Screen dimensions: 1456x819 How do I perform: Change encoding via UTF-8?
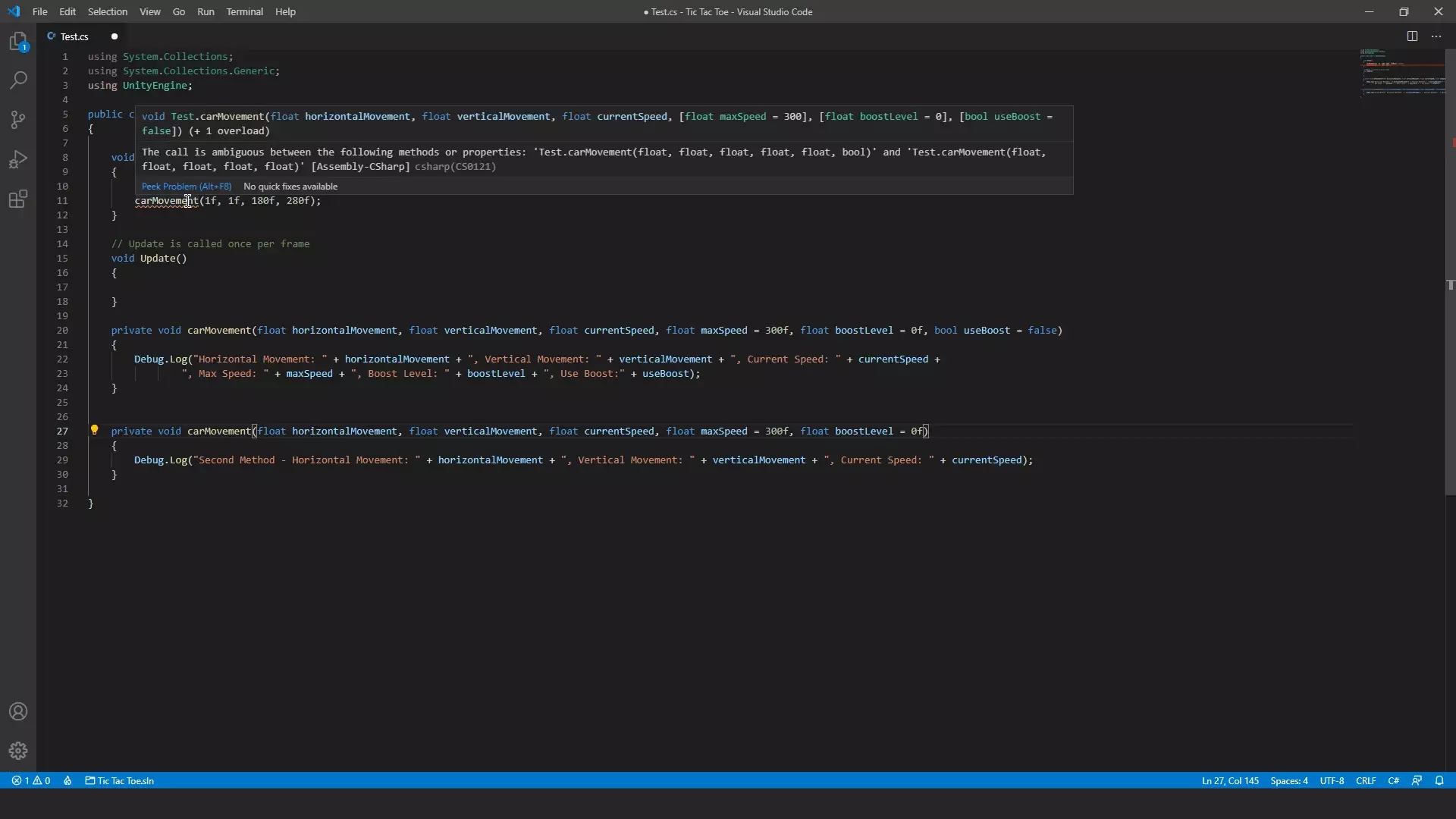point(1332,780)
